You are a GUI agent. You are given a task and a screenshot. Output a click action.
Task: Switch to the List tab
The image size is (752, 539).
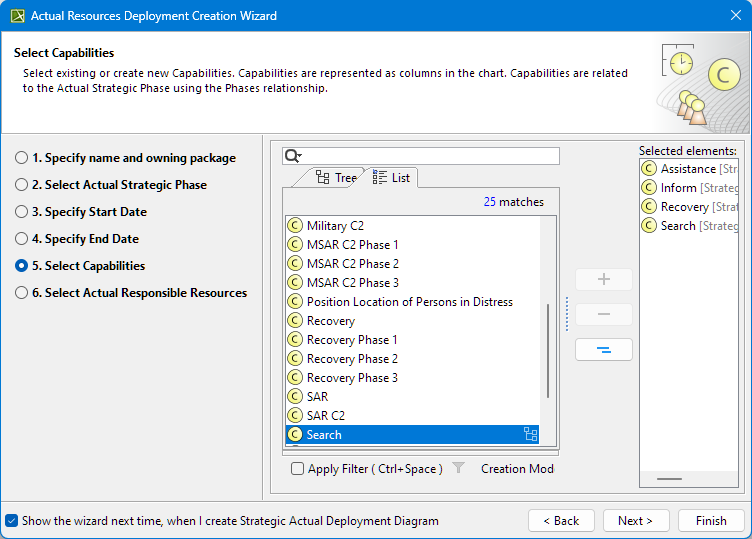click(x=391, y=178)
